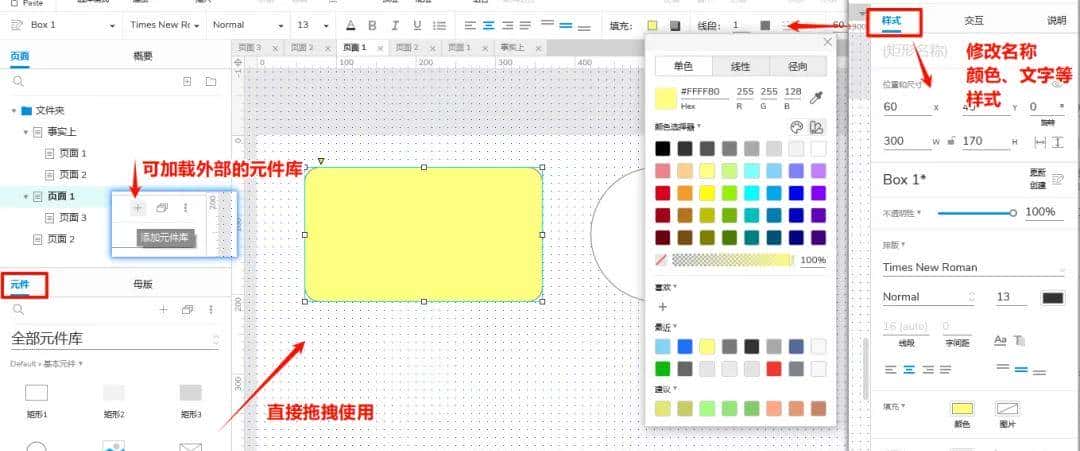The image size is (1080, 451).
Task: Align text right in toolbar
Action: tap(508, 25)
